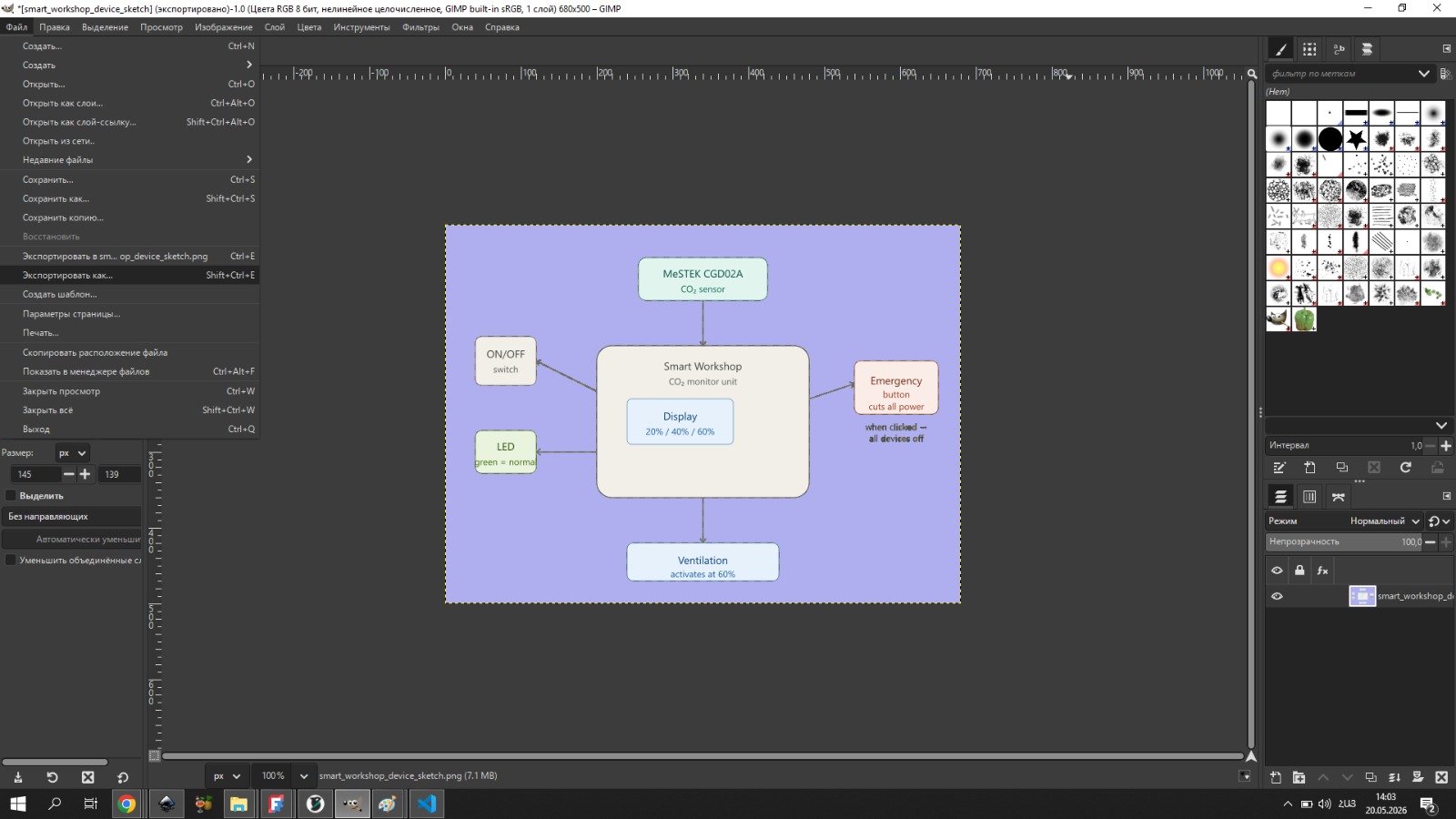Open the layer mode group switcher dropdown
Viewport: 1456px width, 819px height.
(x=1439, y=521)
